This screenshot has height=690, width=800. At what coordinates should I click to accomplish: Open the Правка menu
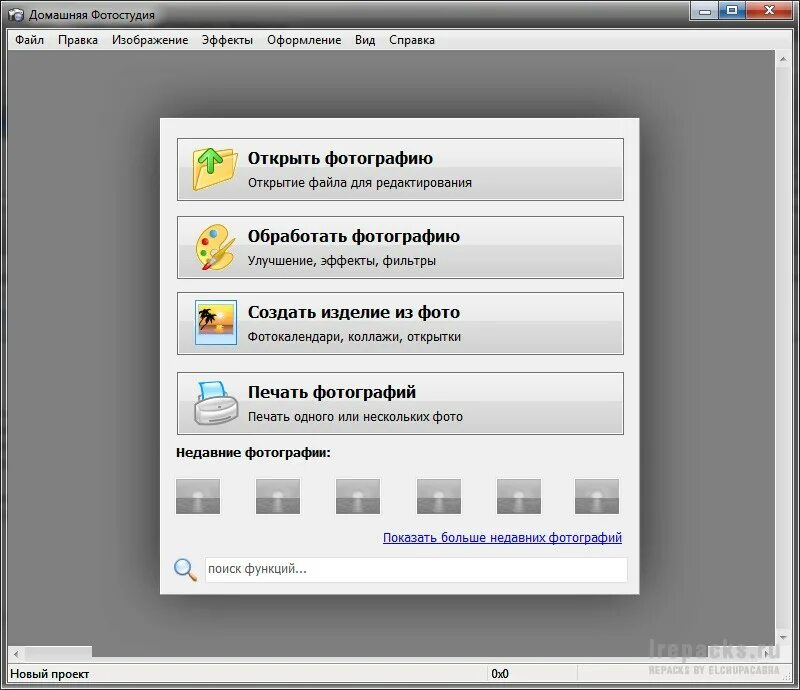(x=78, y=40)
